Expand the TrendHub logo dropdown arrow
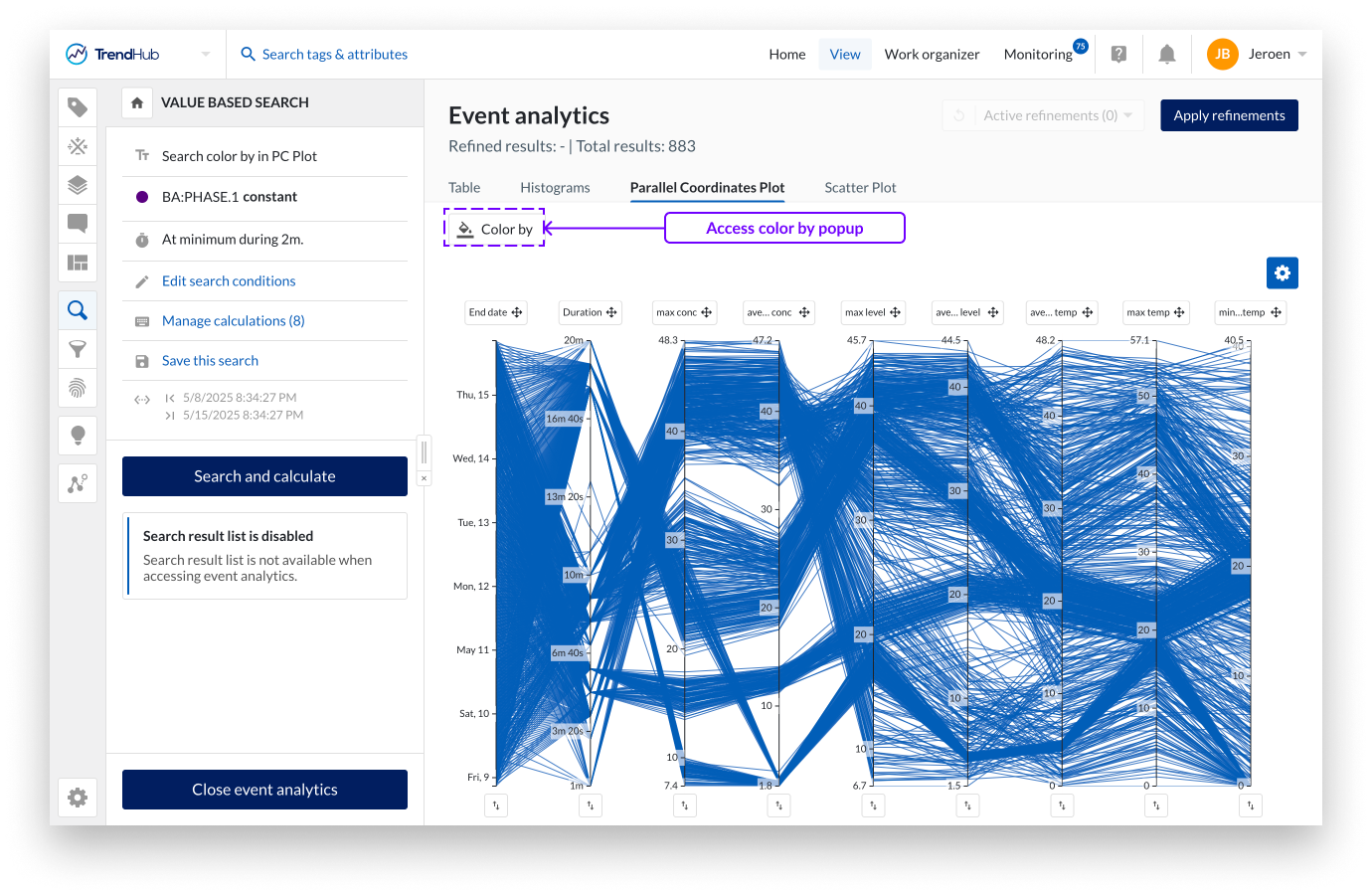The image size is (1372, 895). 206,55
